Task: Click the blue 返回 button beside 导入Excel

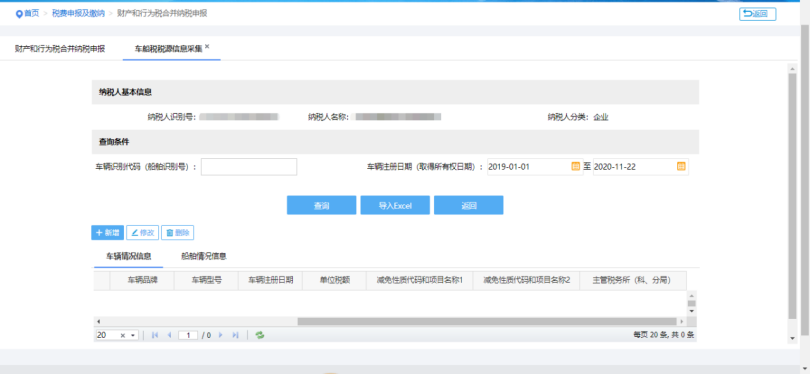Action: (469, 205)
